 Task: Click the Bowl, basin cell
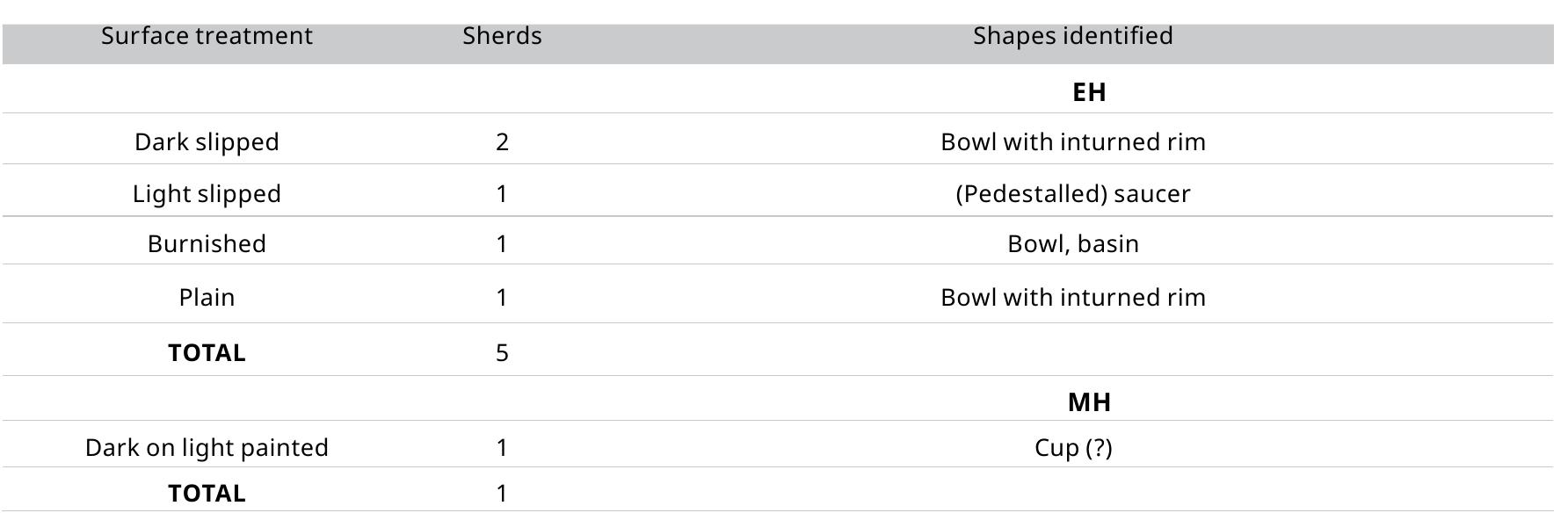click(1072, 244)
